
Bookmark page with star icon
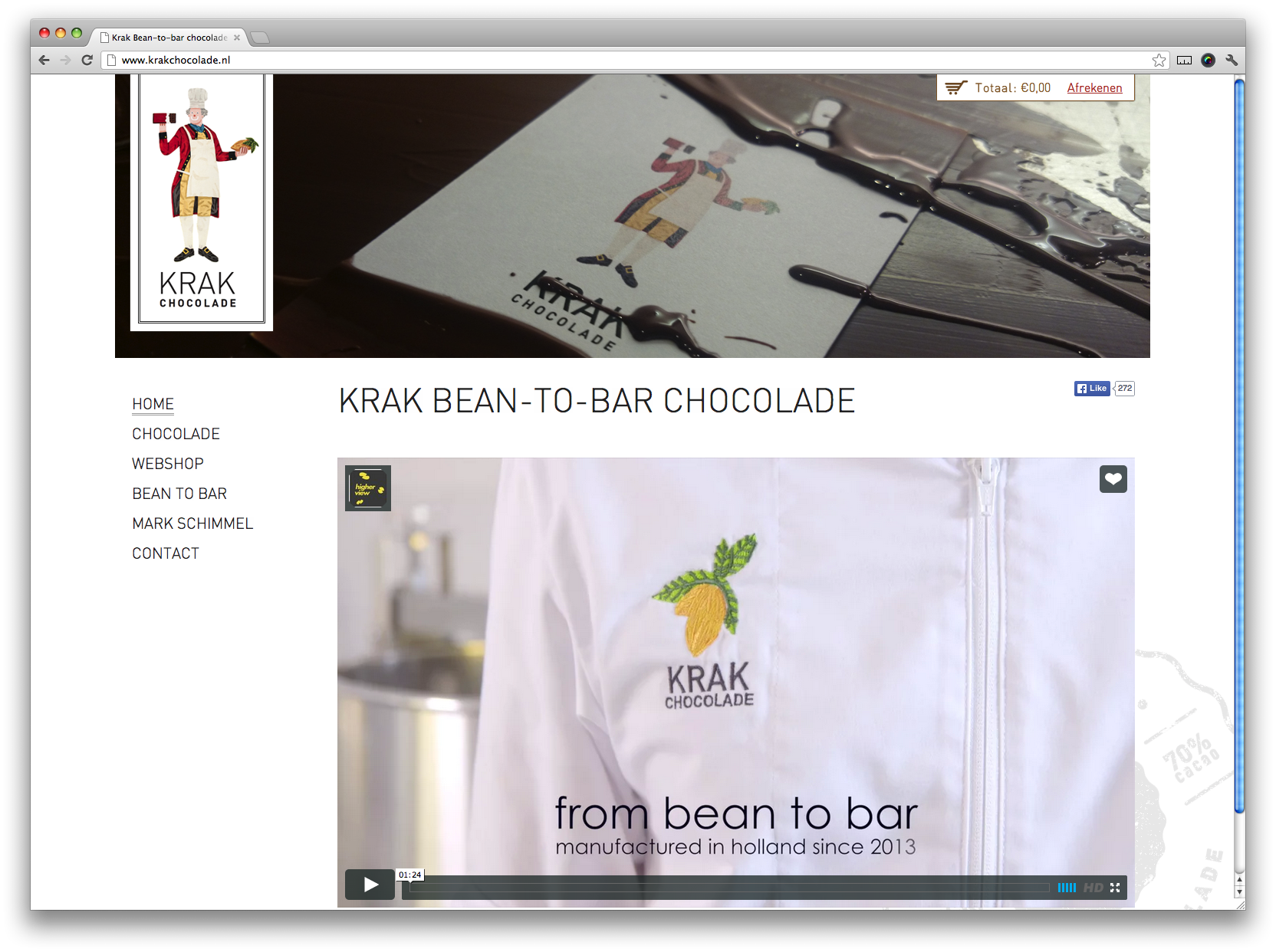[1159, 61]
